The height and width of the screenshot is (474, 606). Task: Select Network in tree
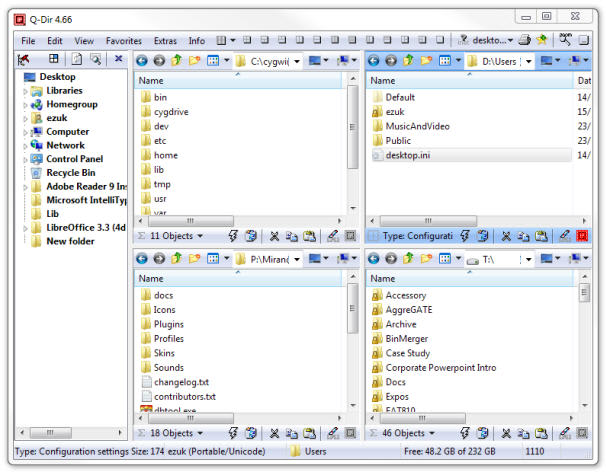[x=65, y=145]
